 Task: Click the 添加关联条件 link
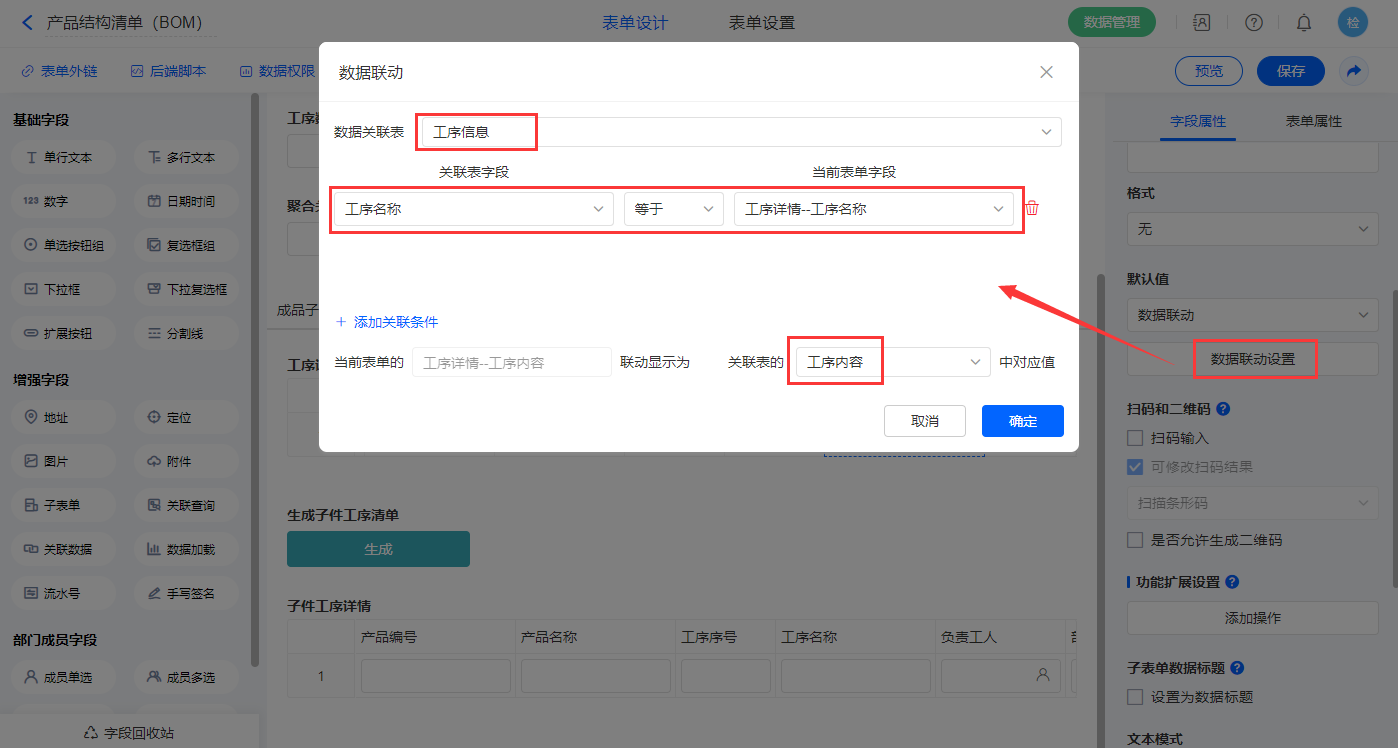387,322
